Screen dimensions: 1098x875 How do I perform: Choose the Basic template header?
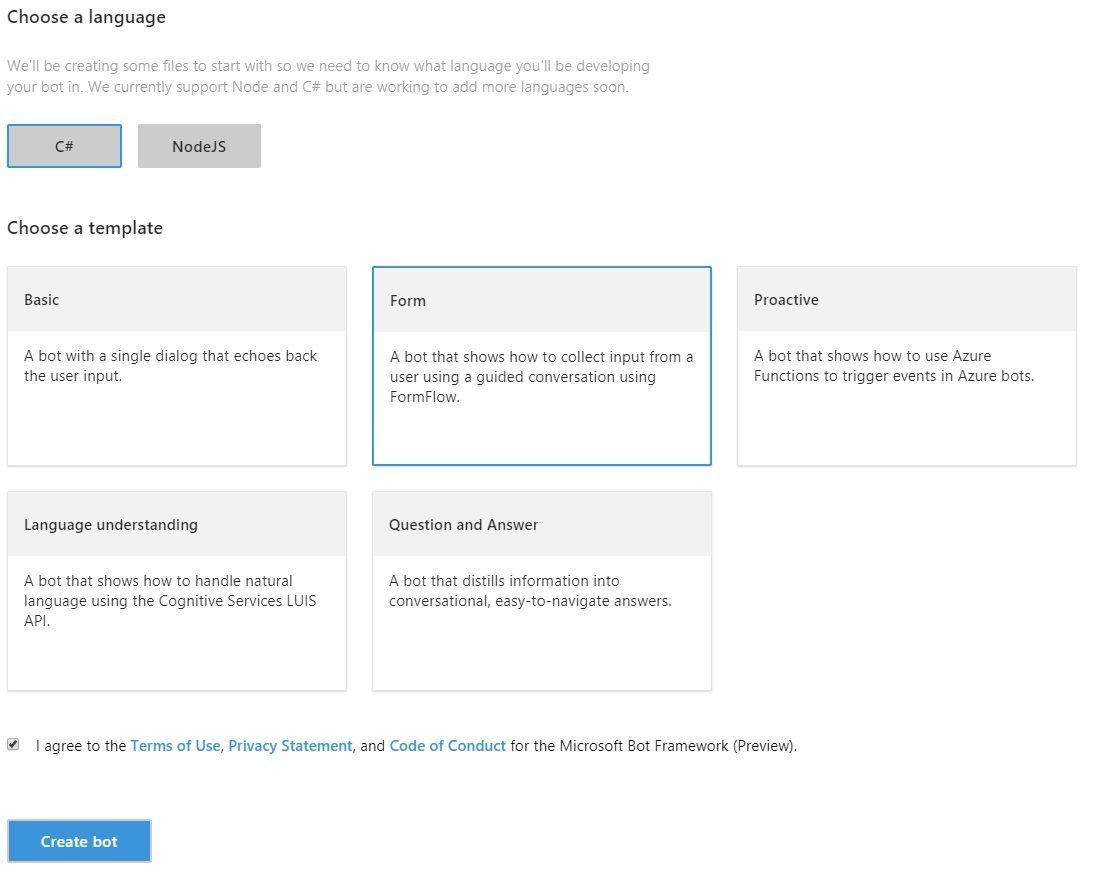click(x=42, y=299)
